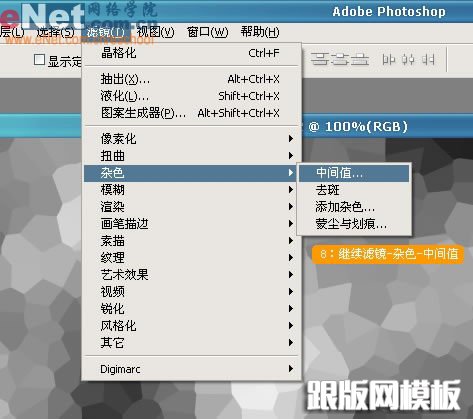
Task: Expand the 像素化 submenu
Action: [191, 139]
